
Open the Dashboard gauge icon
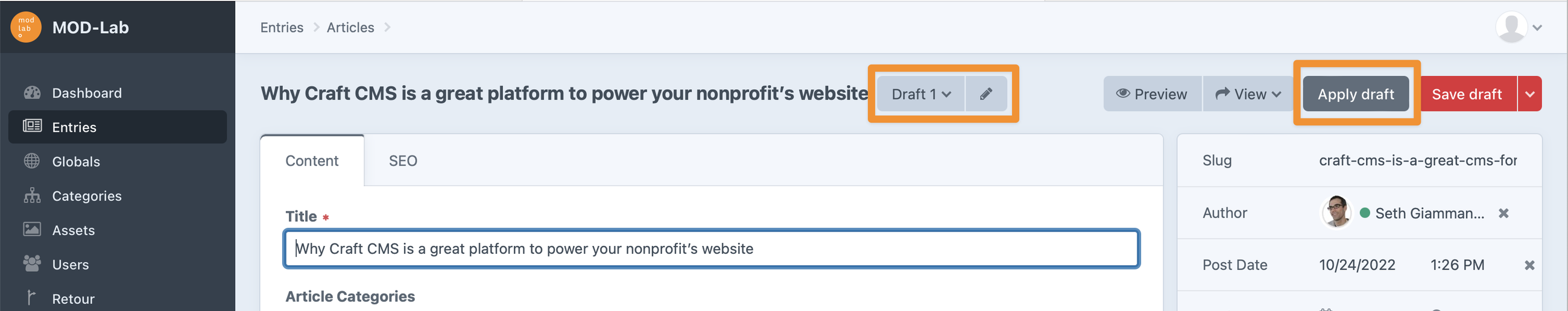[x=31, y=92]
